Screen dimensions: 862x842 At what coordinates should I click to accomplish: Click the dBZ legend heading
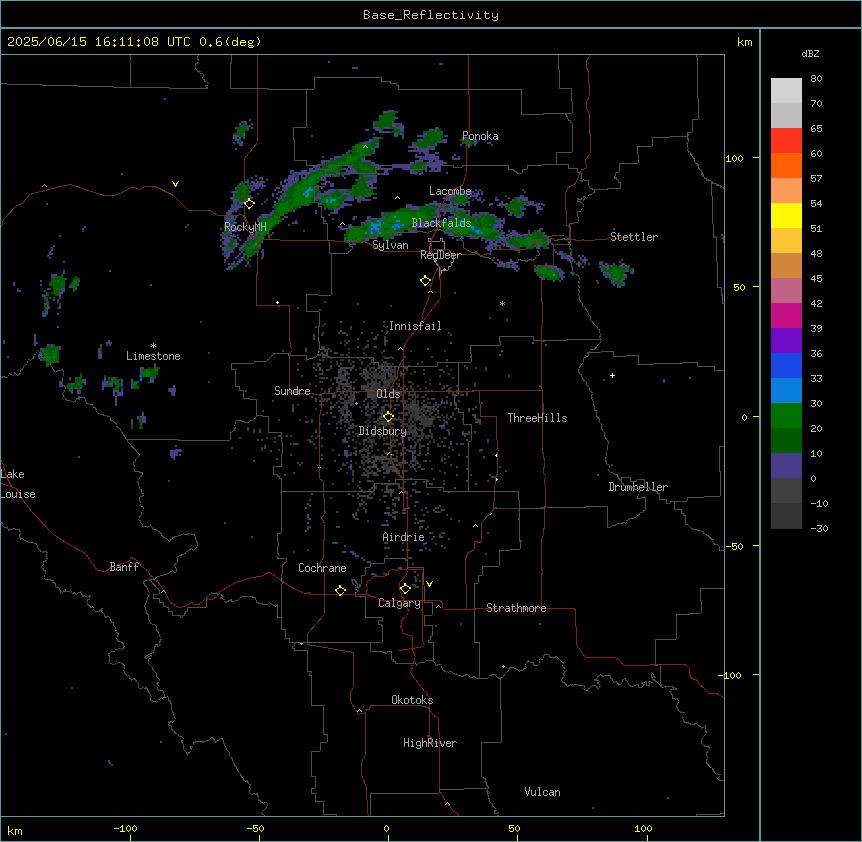click(x=810, y=54)
